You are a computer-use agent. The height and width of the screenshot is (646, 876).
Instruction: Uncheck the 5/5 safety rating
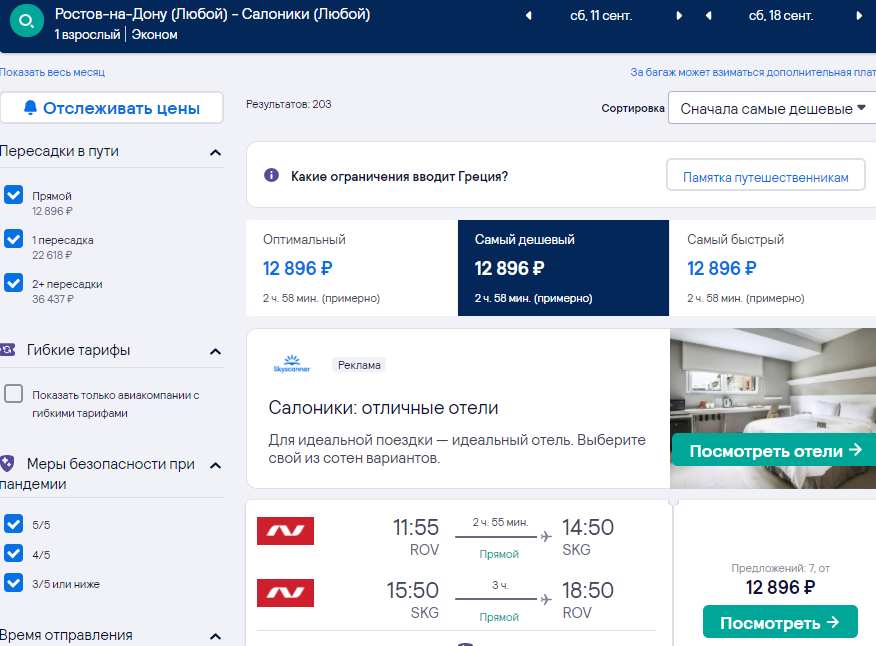pos(13,524)
